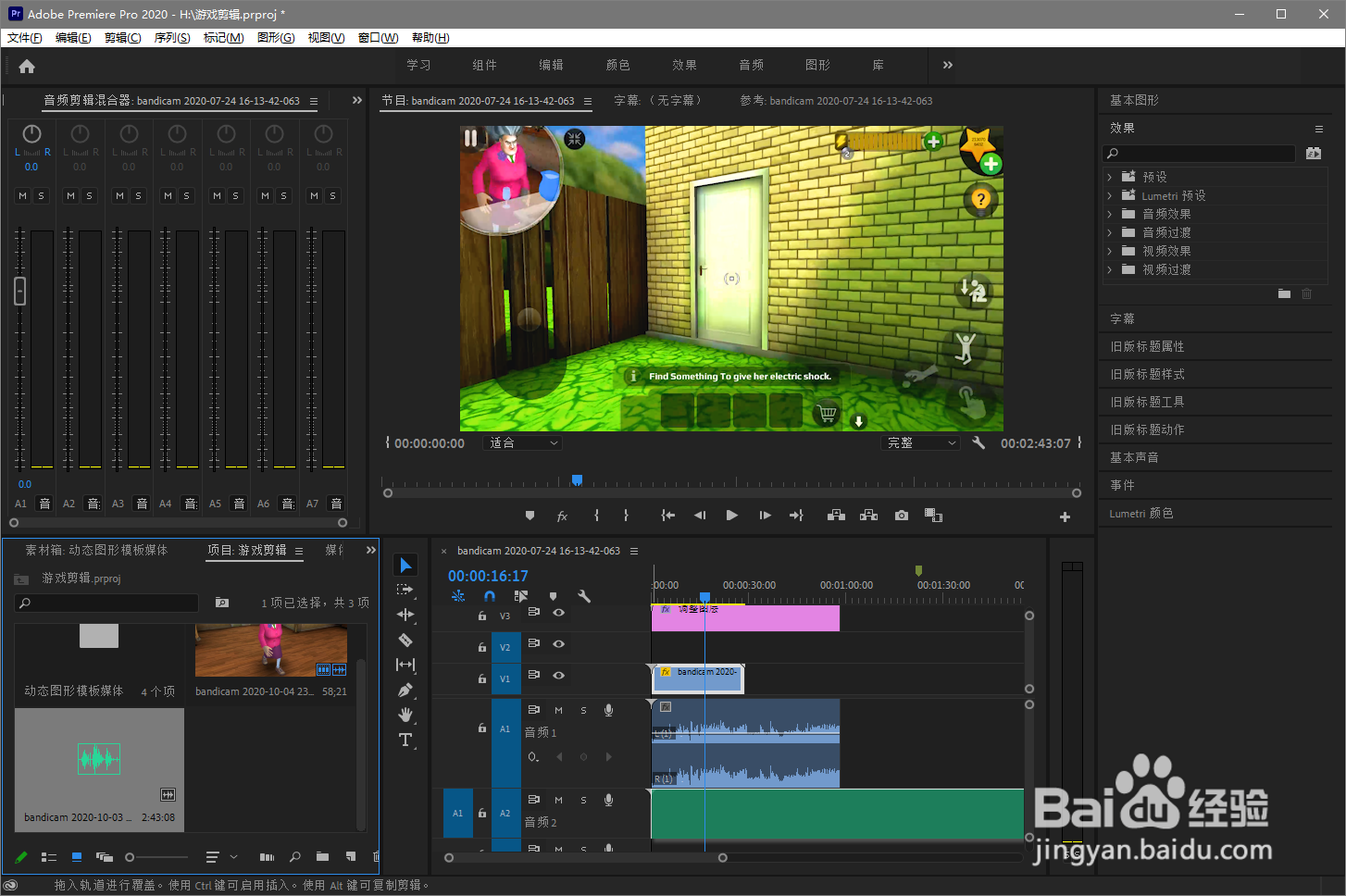Open timeline display settings wrench
1346x896 pixels.
click(x=584, y=596)
